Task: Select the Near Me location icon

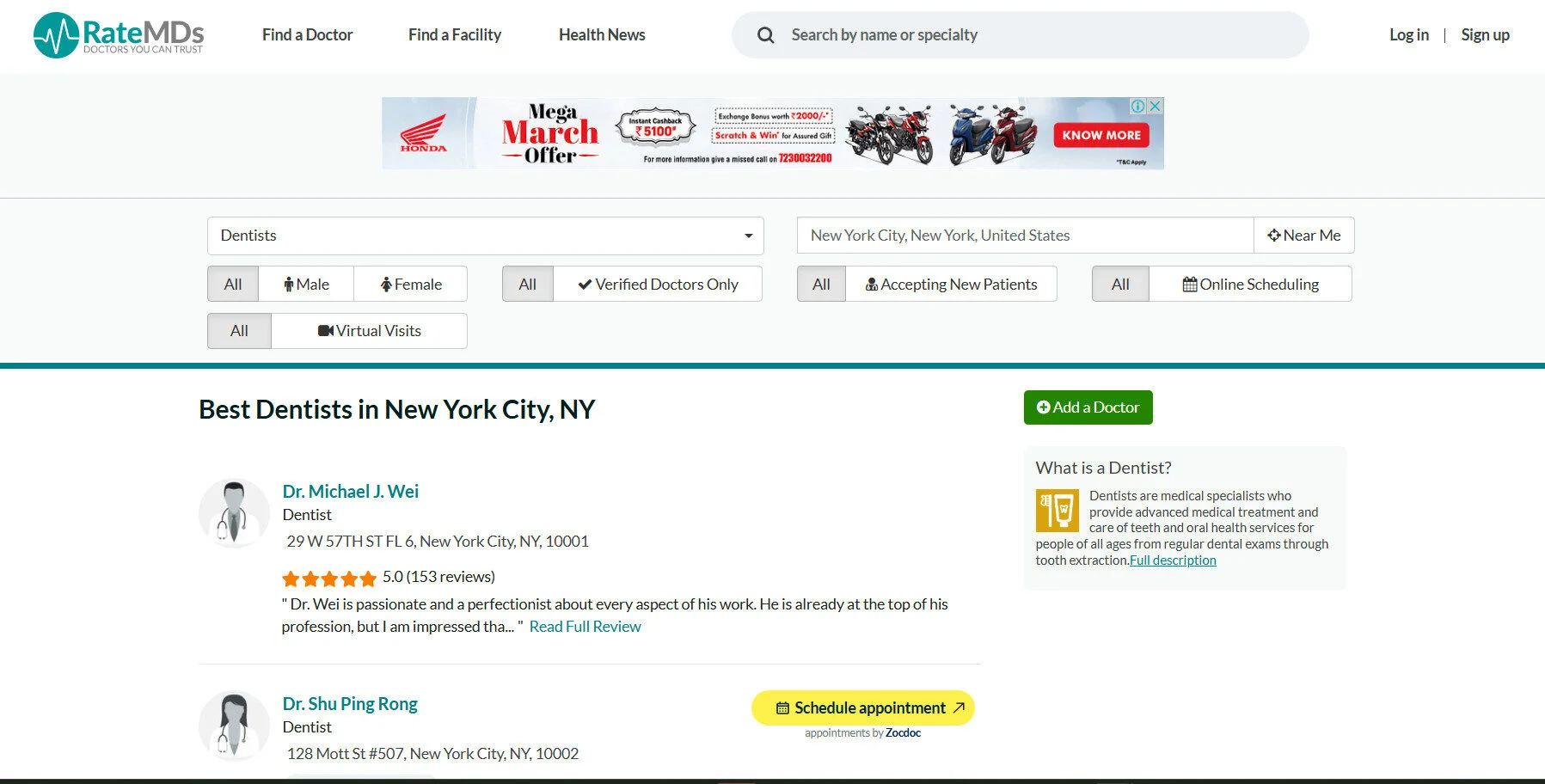Action: coord(1275,235)
